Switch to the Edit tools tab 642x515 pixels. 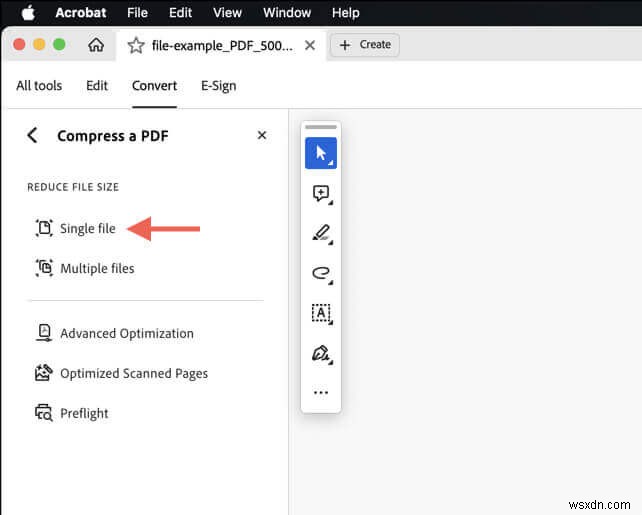point(97,86)
